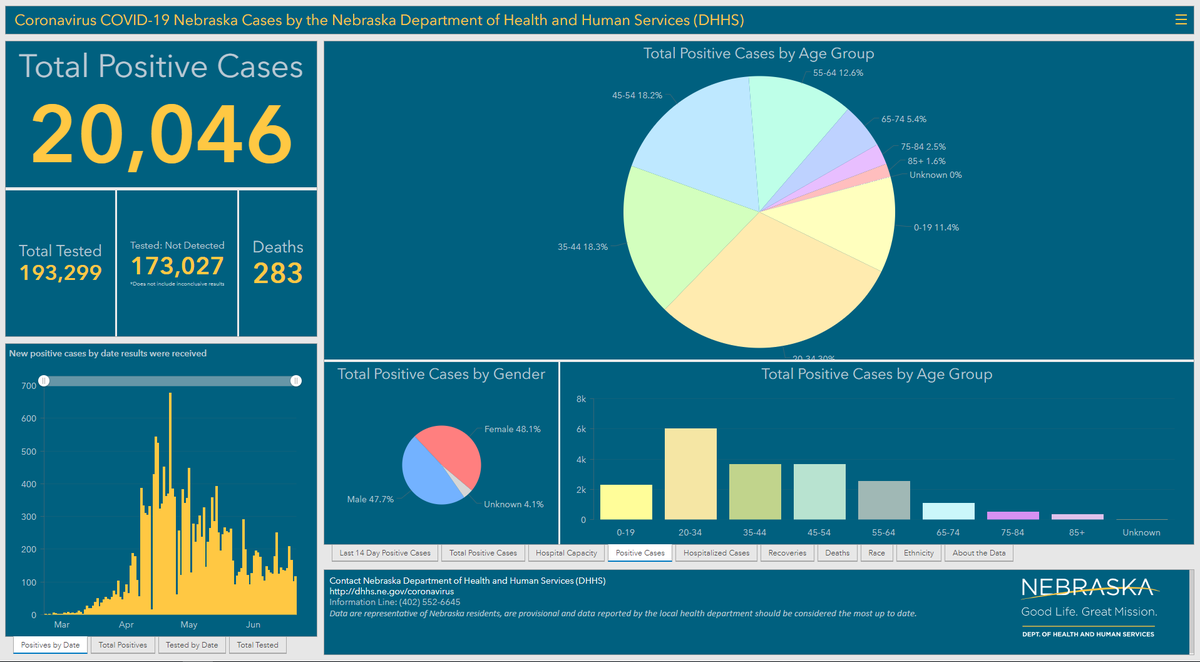
Task: Click the 45-54 bar in the age chart
Action: [x=820, y=492]
